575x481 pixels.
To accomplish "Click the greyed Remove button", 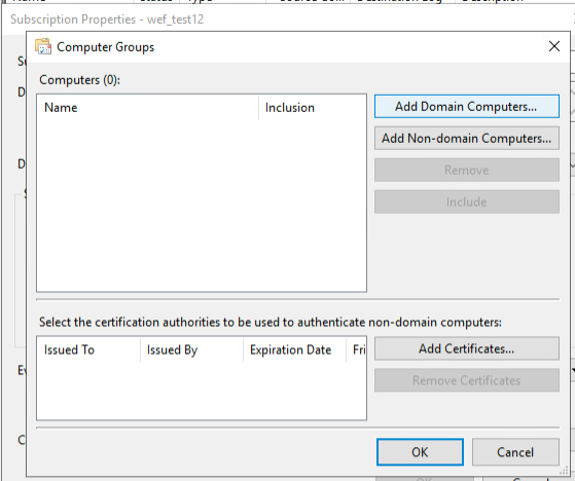I will click(466, 170).
